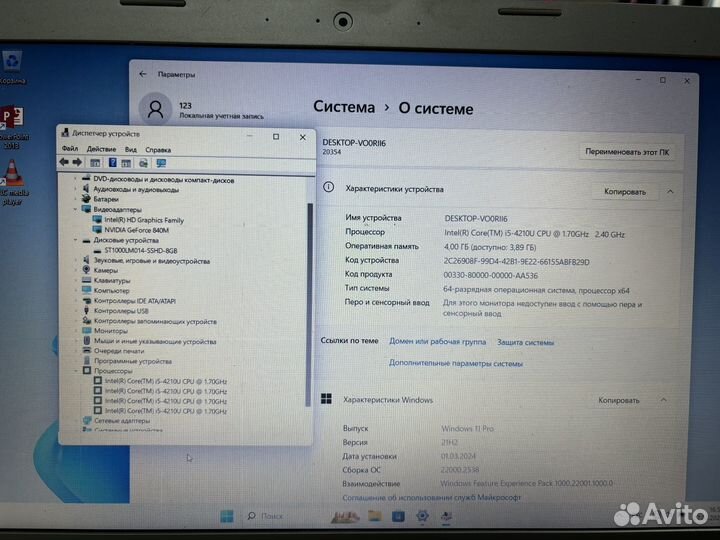Collapse the Характеристики Windows section chevron

pos(664,400)
